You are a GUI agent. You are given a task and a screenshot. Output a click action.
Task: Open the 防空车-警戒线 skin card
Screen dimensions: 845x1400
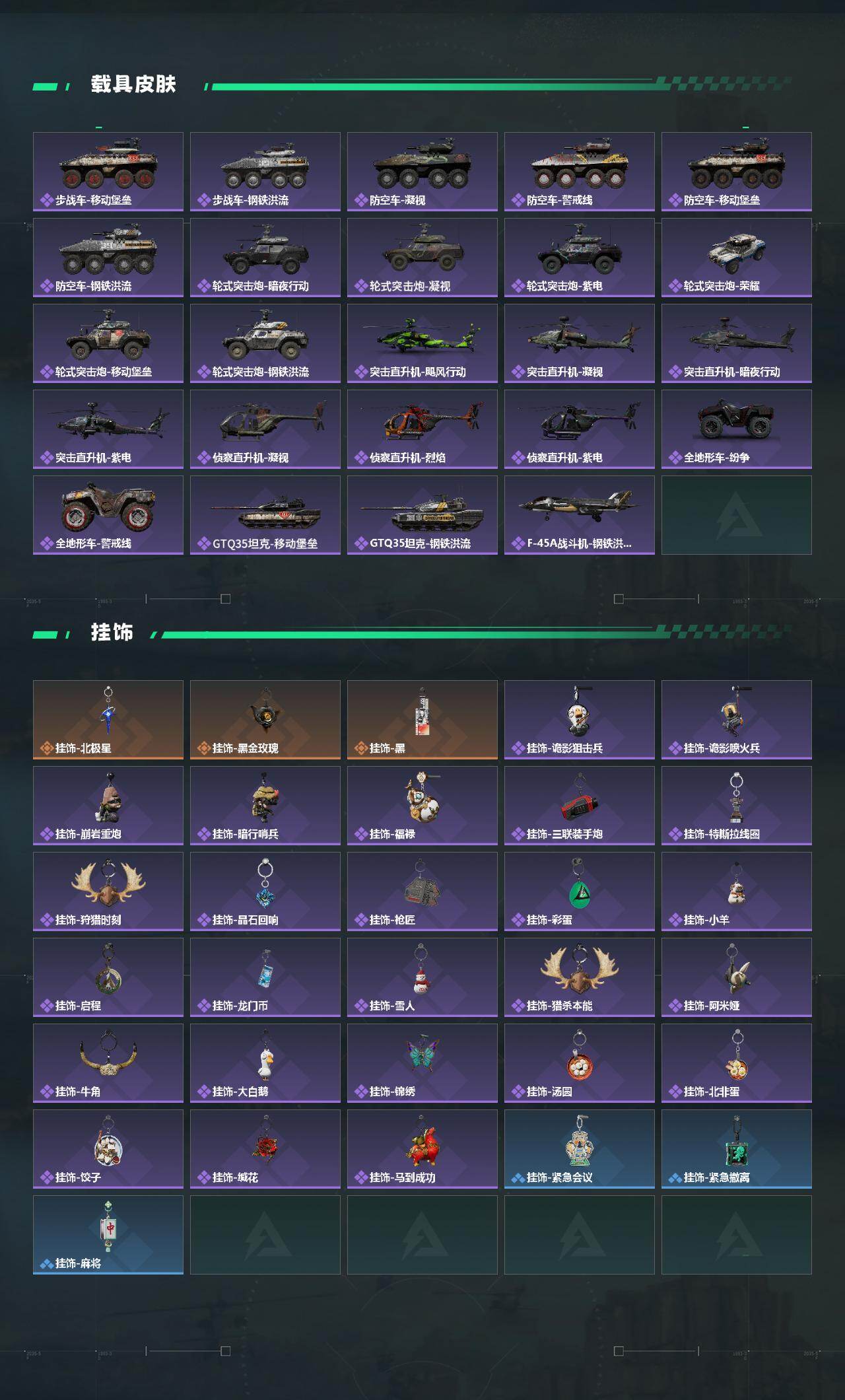tap(580, 172)
